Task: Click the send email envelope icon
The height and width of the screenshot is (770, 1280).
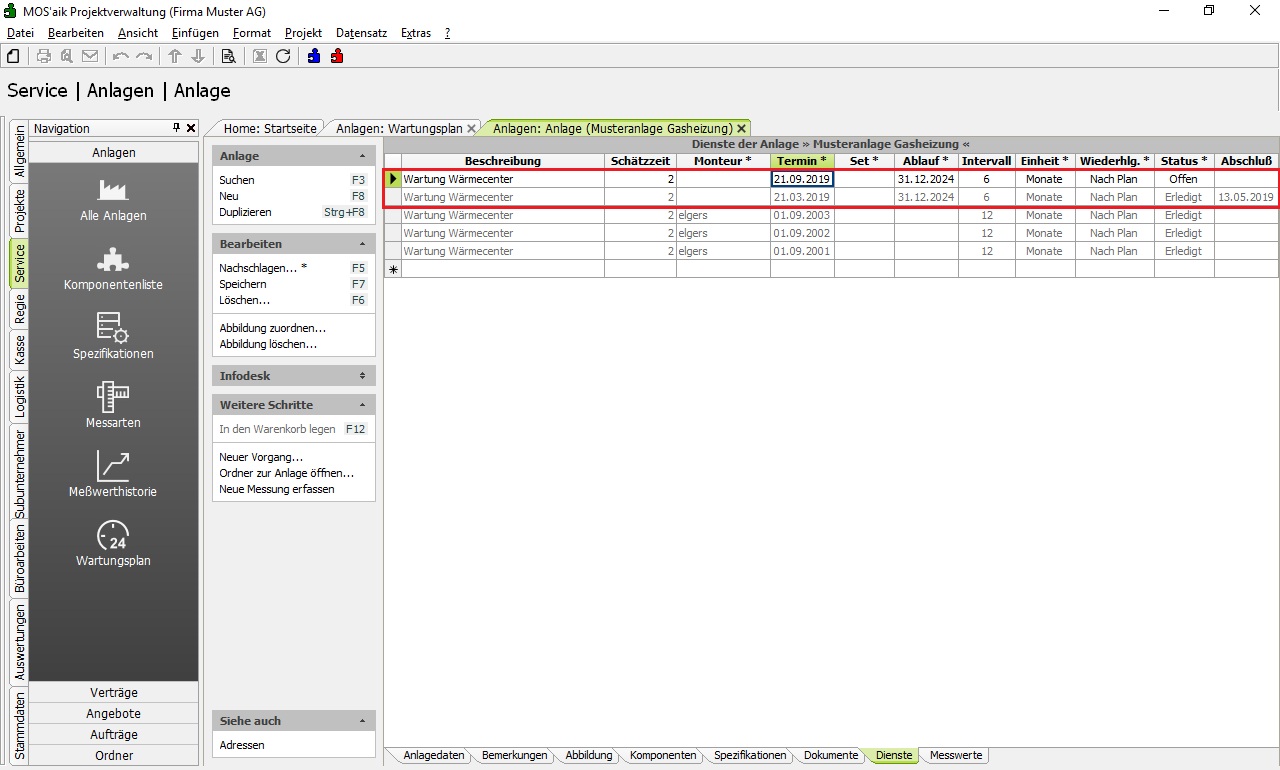Action: click(x=90, y=56)
